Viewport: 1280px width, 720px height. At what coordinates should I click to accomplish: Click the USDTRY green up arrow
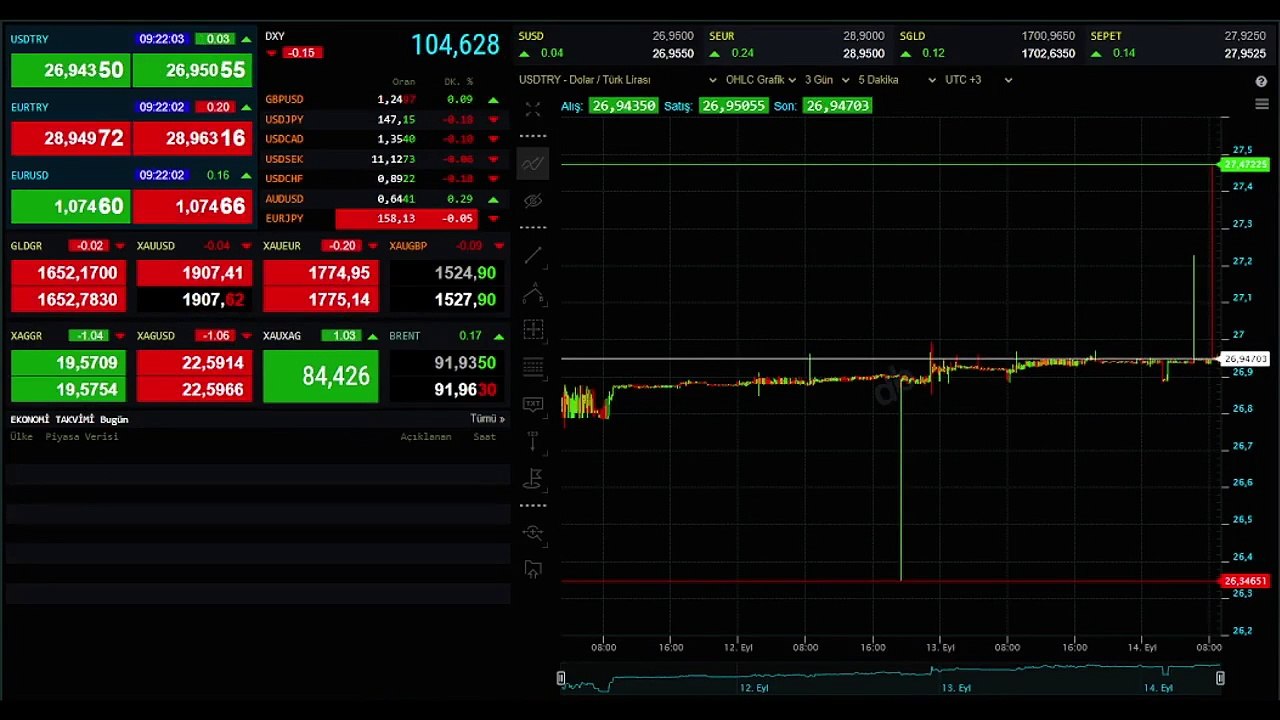(246, 40)
